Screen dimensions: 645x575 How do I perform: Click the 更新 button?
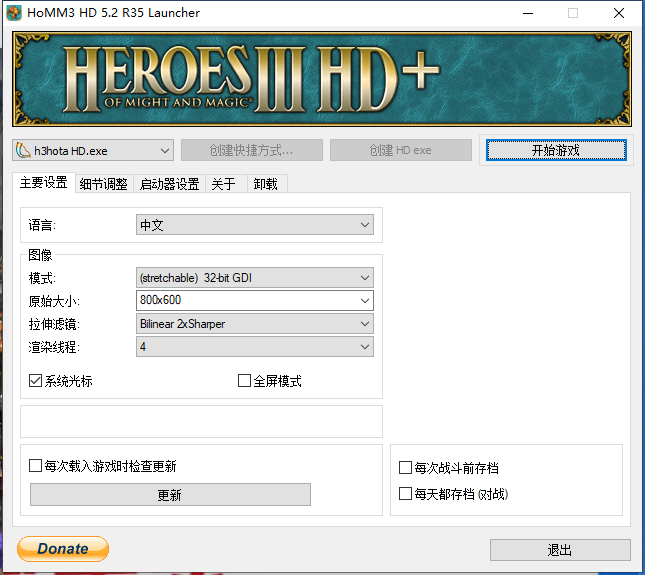click(170, 495)
